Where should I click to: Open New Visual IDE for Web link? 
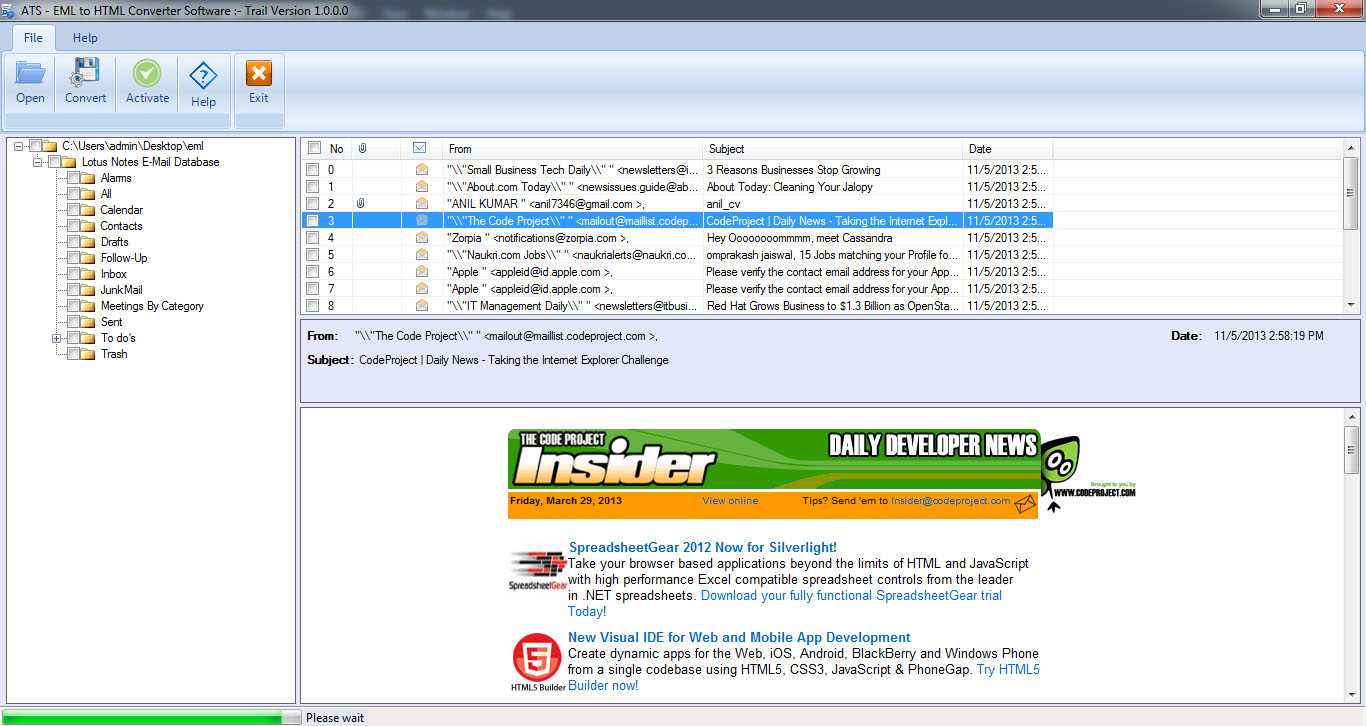[x=739, y=637]
